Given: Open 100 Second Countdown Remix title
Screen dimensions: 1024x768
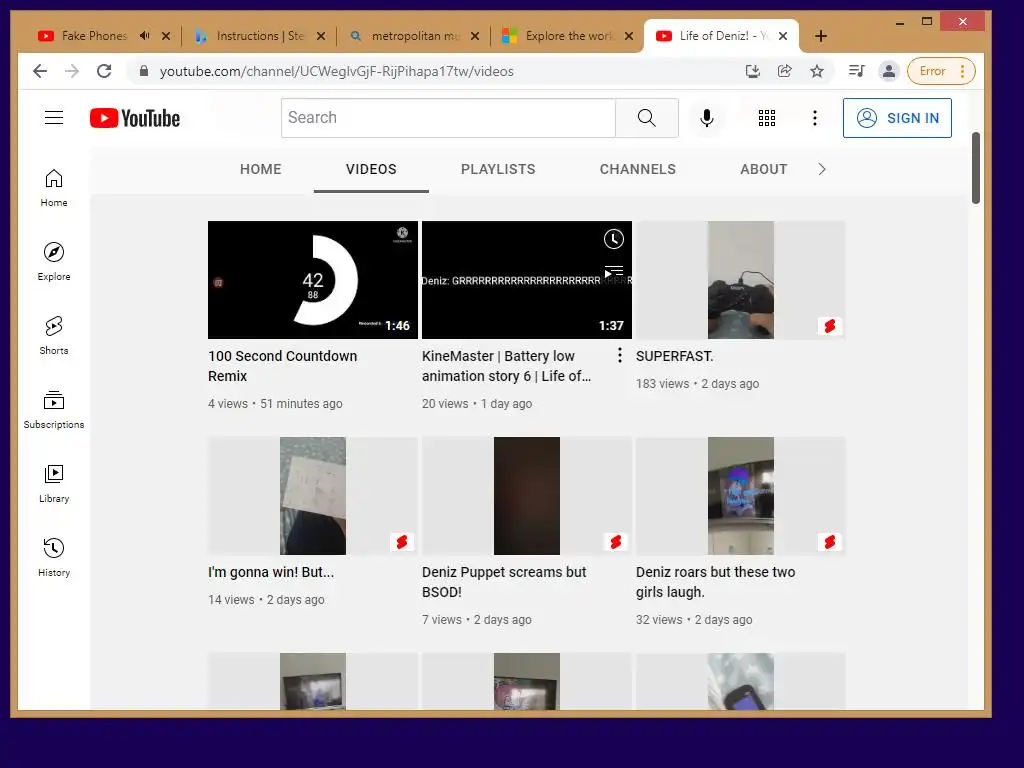Looking at the screenshot, I should click(283, 366).
